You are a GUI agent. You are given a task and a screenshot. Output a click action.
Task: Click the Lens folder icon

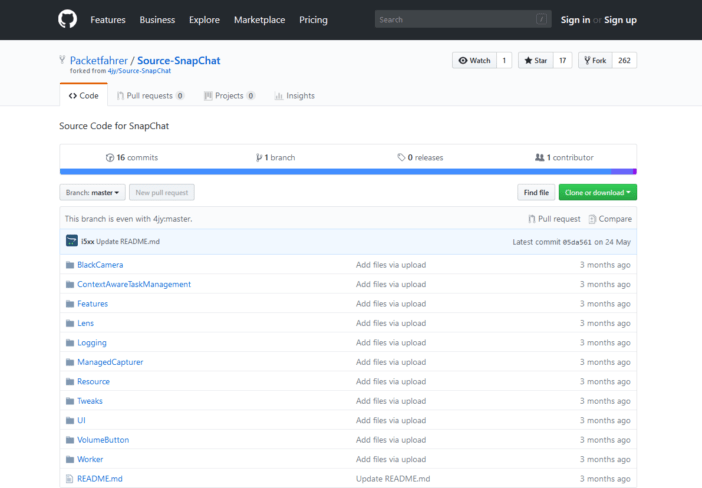point(70,323)
